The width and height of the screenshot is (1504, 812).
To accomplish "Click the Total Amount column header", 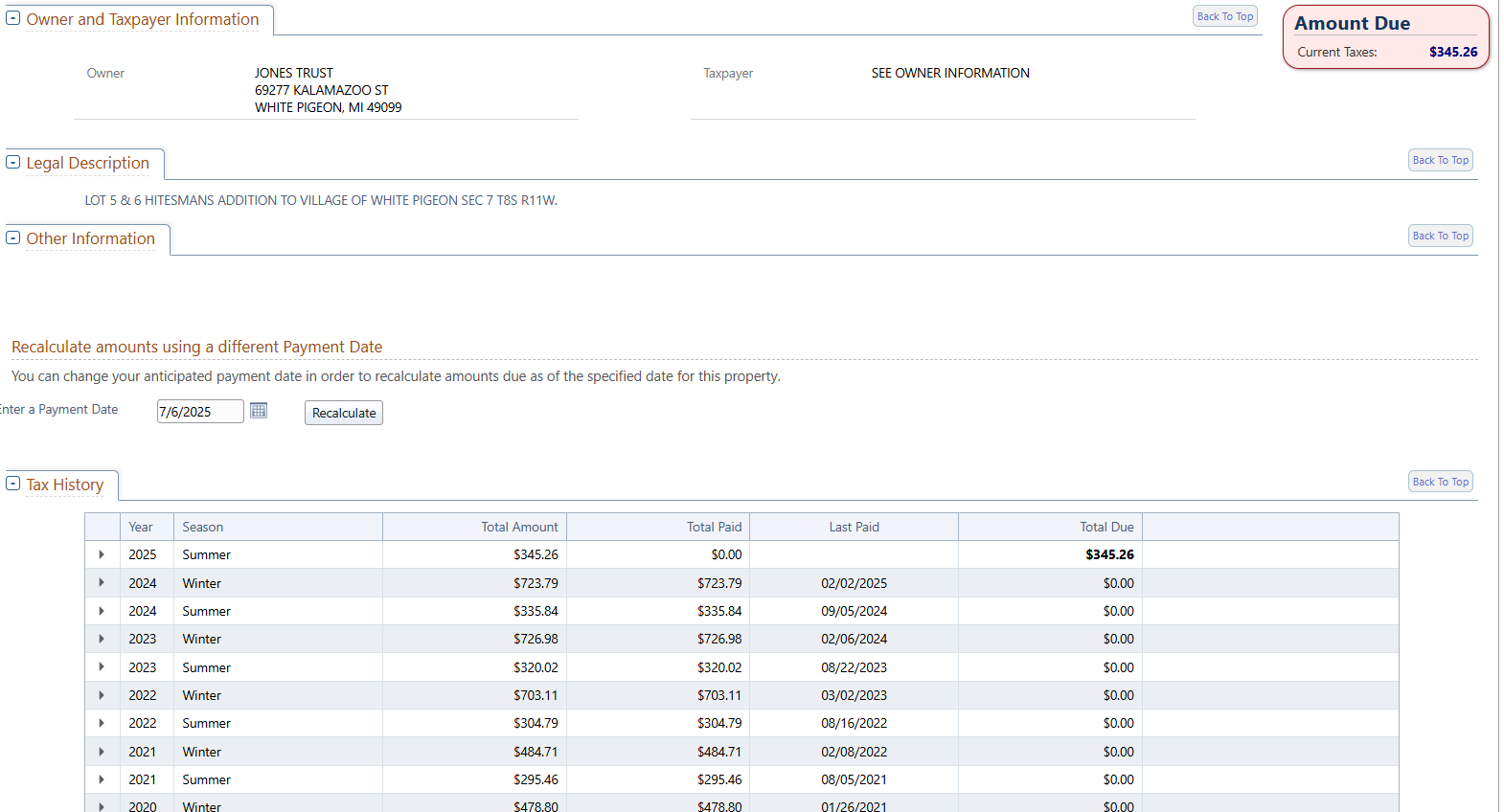I will click(519, 527).
